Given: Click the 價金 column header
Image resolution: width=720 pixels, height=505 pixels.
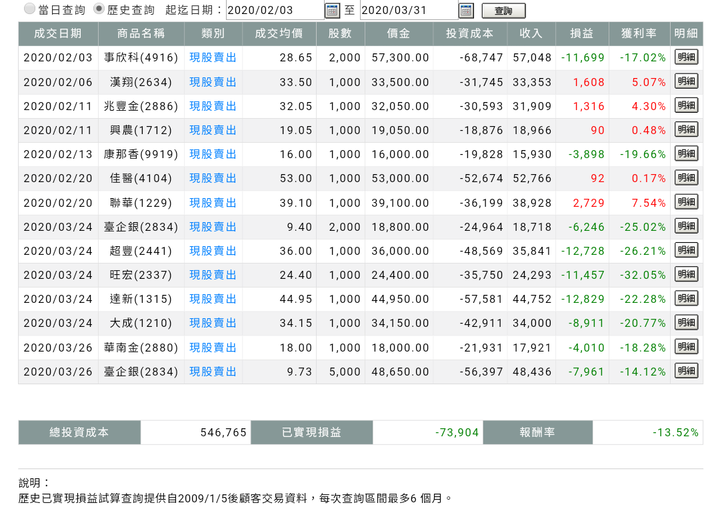Looking at the screenshot, I should 399,34.
